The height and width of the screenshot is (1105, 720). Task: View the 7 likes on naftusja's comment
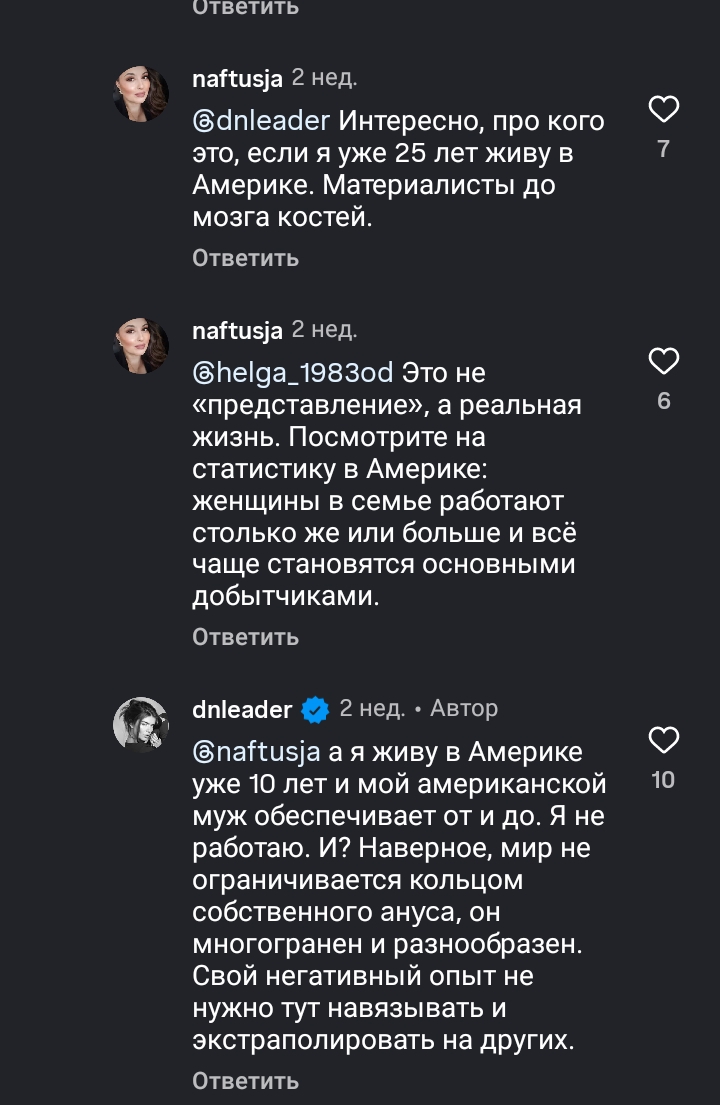[664, 149]
